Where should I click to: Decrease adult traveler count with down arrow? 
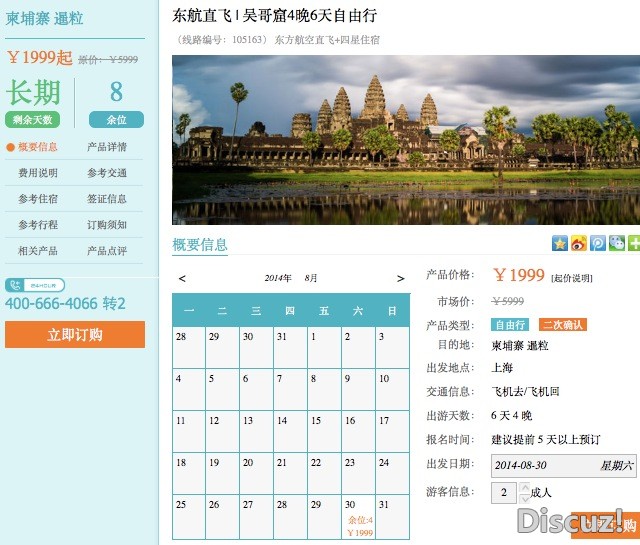click(526, 497)
